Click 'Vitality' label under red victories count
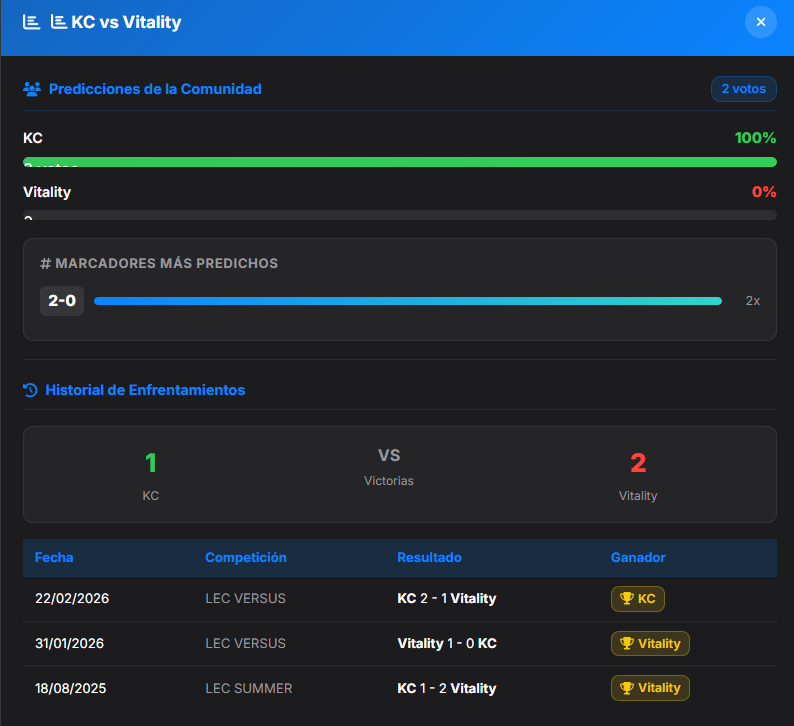 pos(638,496)
